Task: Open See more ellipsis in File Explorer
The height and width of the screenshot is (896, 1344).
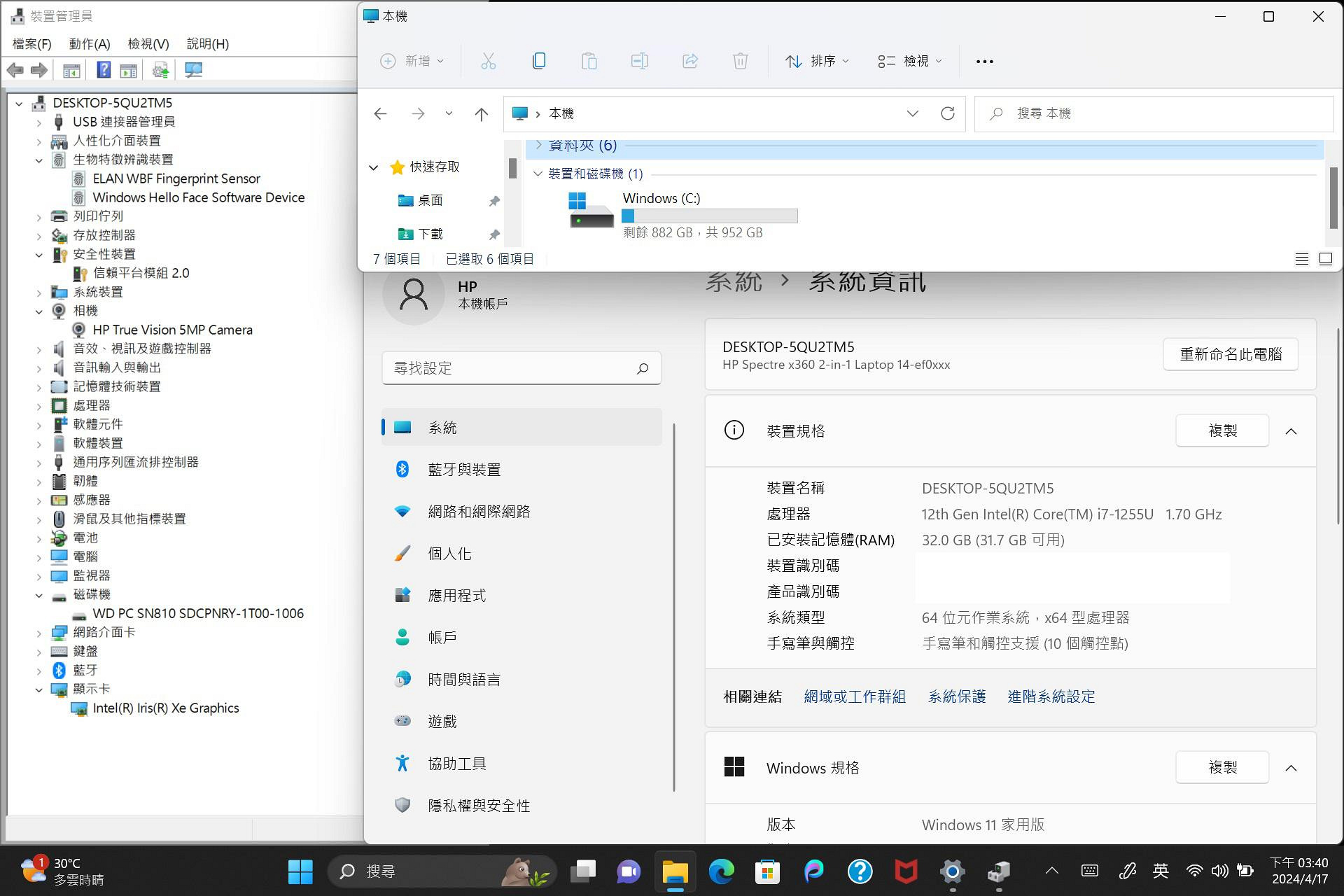Action: coord(985,62)
